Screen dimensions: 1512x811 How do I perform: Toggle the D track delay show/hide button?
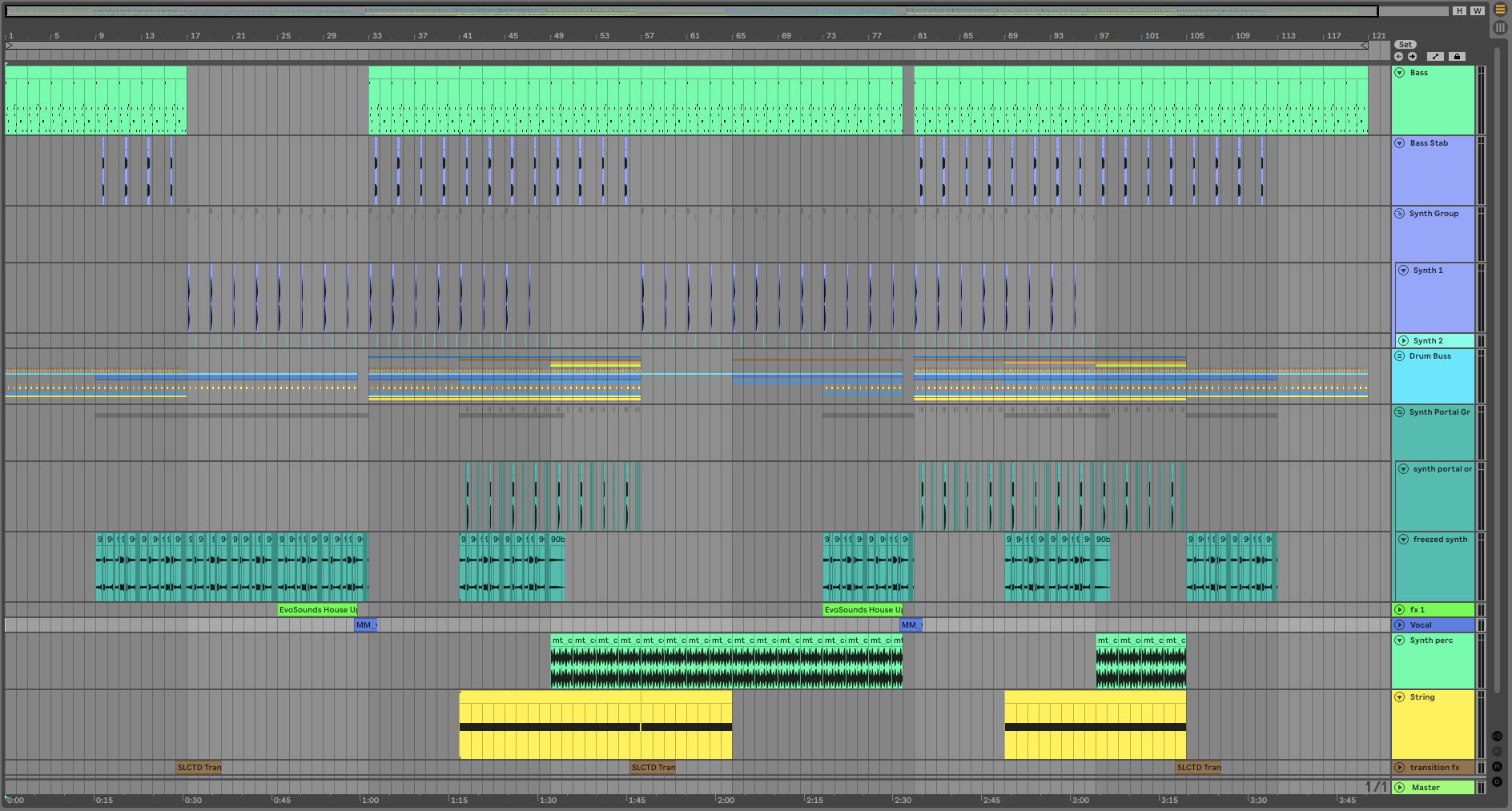click(1497, 781)
